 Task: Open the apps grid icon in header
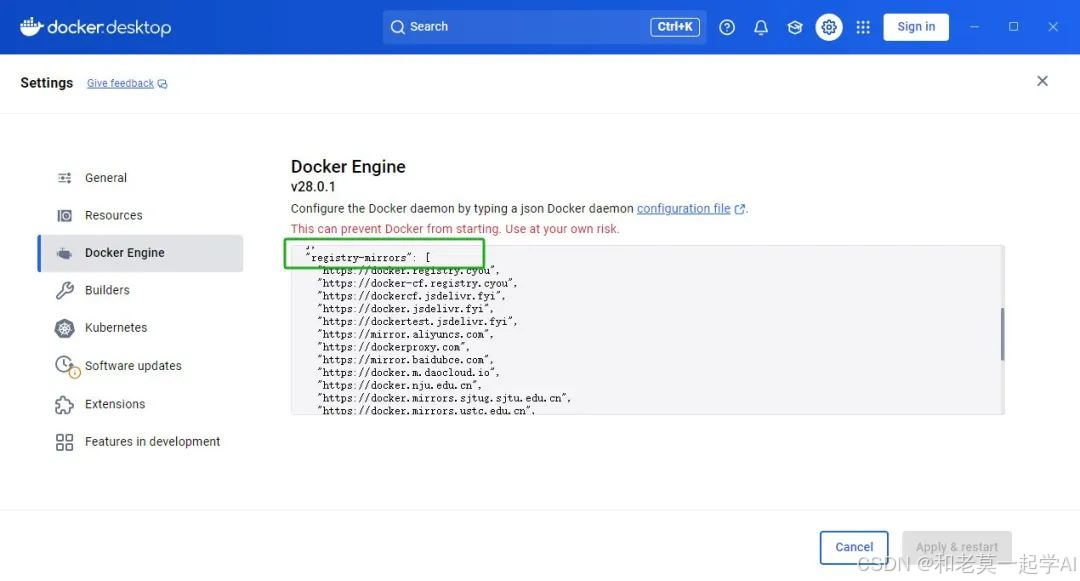[862, 27]
